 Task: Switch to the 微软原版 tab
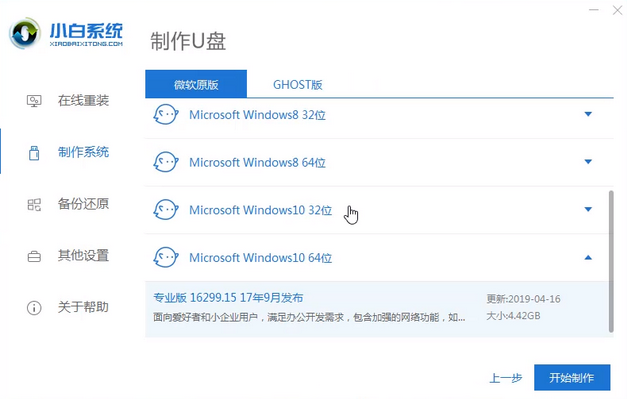point(196,84)
